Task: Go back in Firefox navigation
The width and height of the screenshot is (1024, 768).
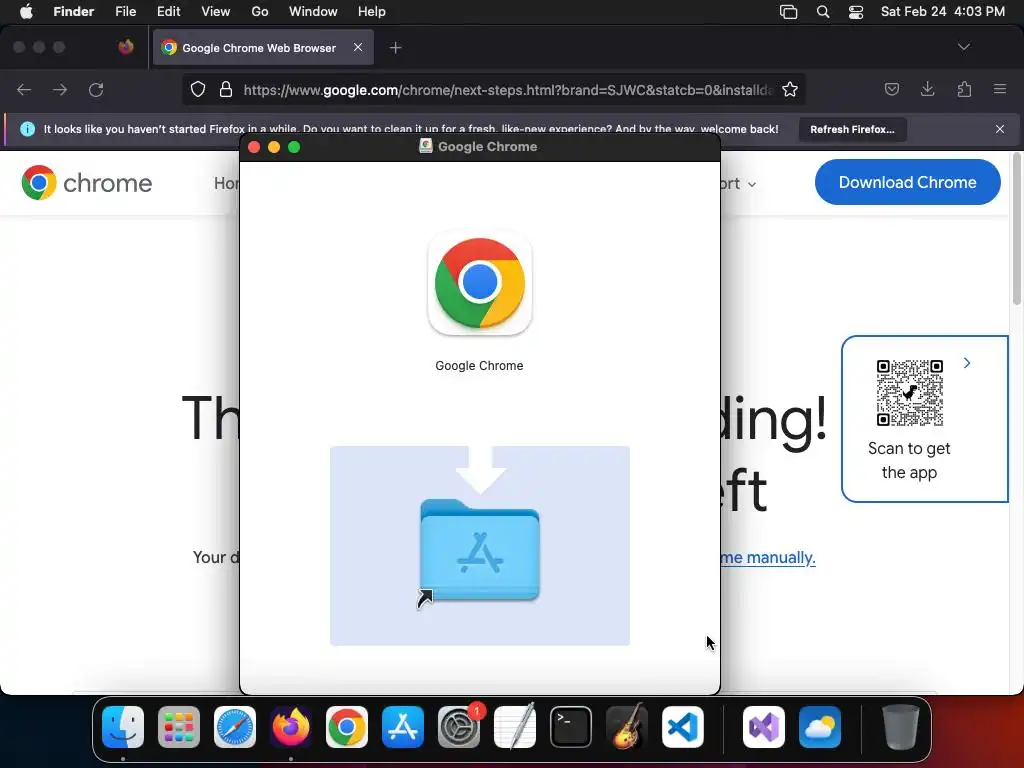Action: click(x=24, y=89)
